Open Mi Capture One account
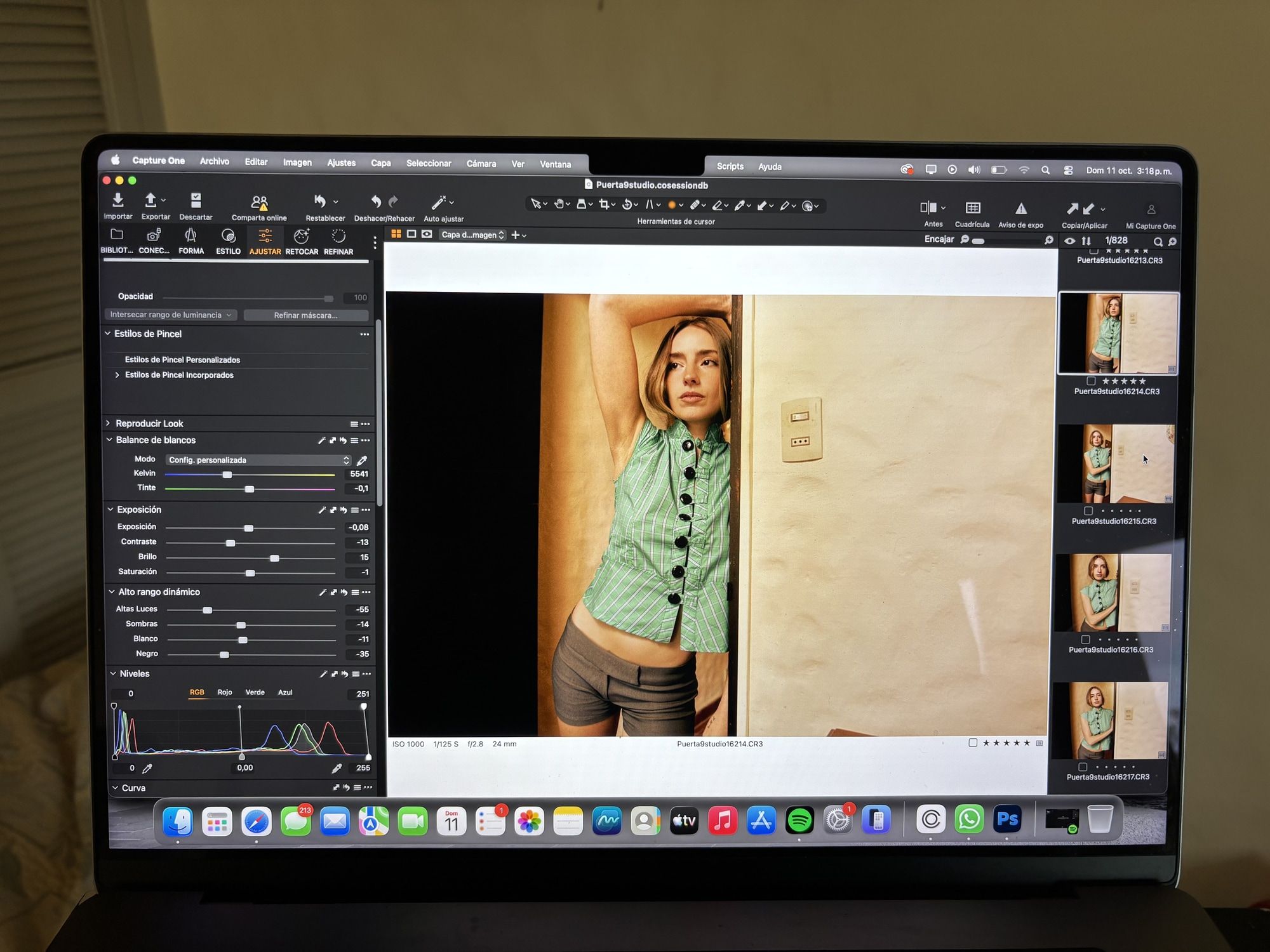 coord(1151,209)
